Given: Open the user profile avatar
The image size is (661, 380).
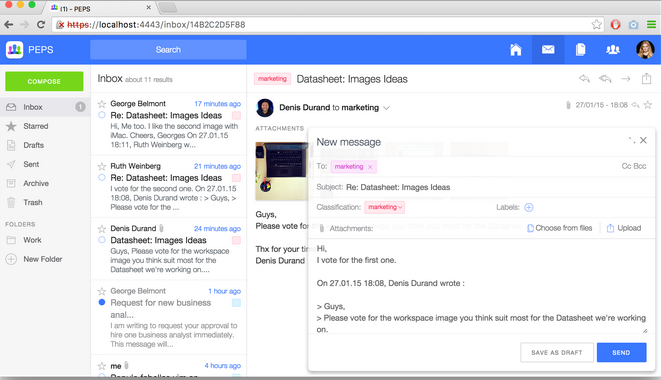Looking at the screenshot, I should click(645, 50).
